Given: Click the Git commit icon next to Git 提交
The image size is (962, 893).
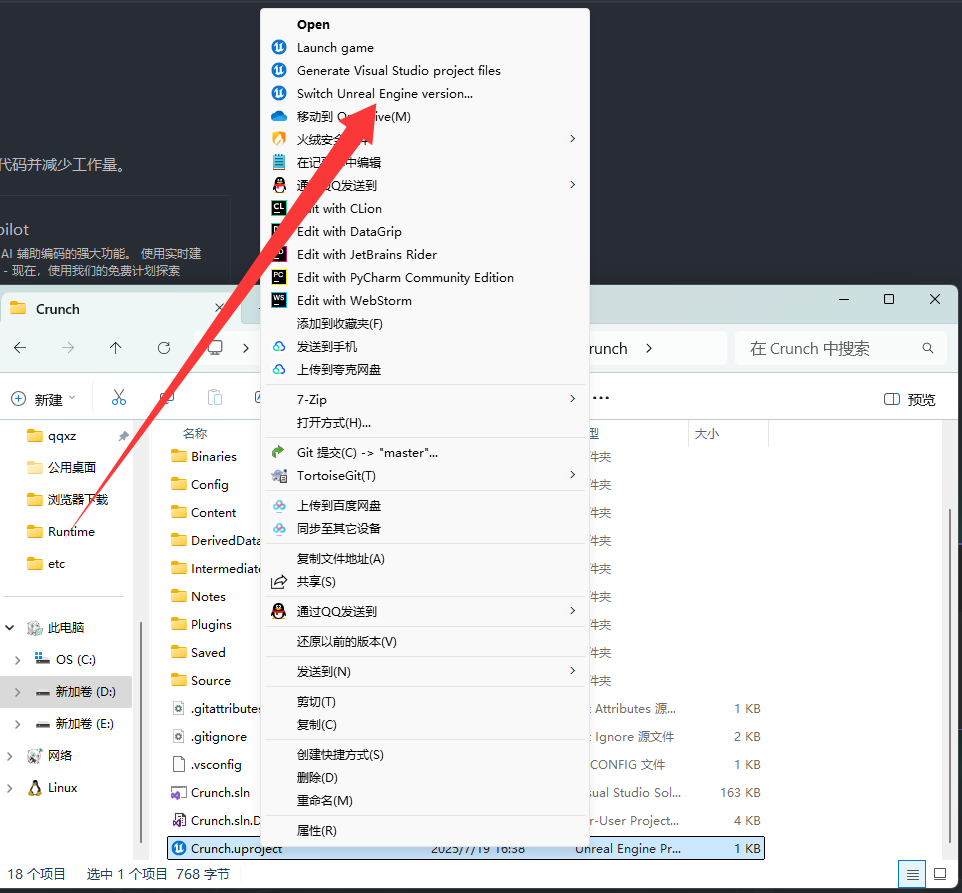Looking at the screenshot, I should [279, 452].
